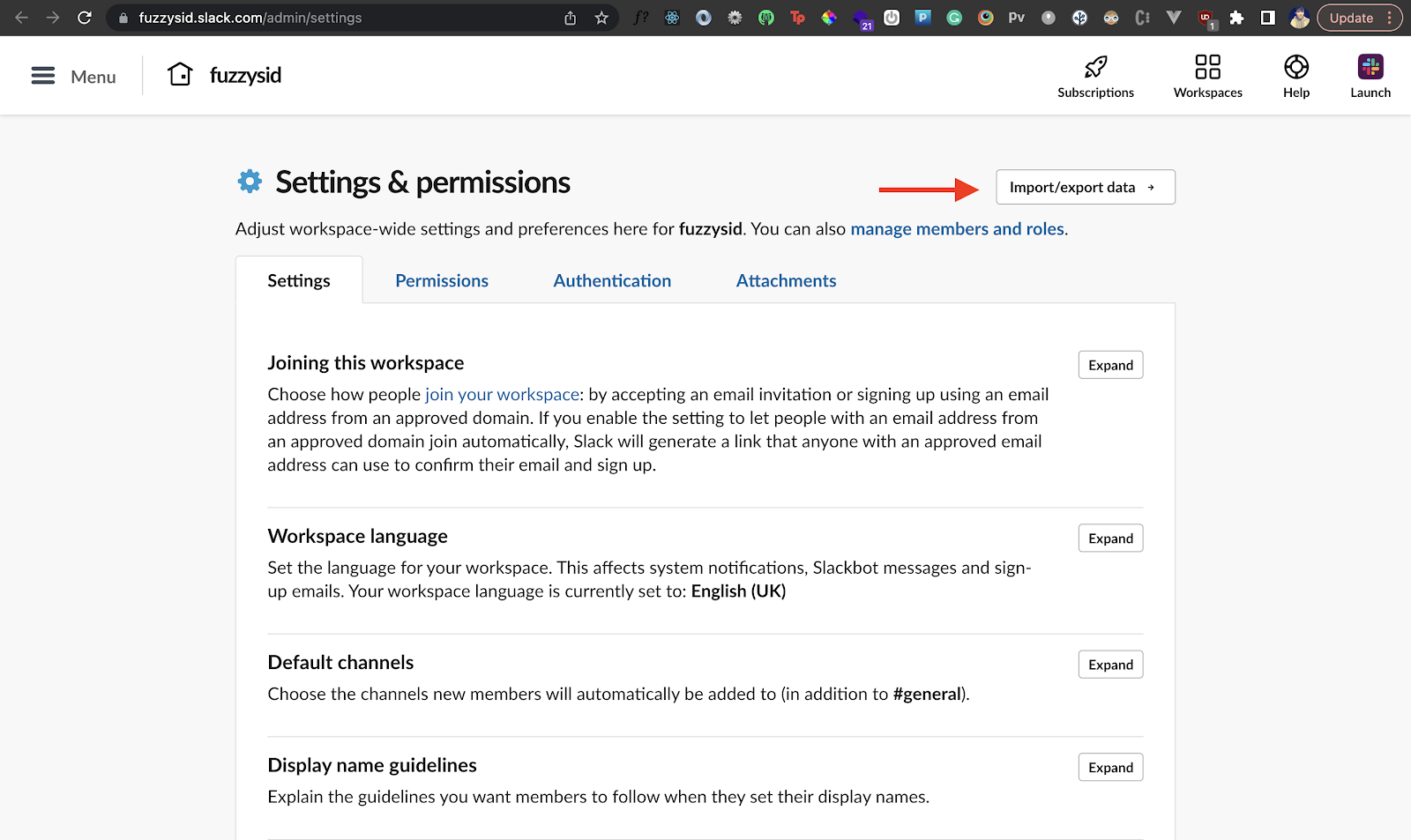Click the site lock icon
1411x840 pixels.
123,18
